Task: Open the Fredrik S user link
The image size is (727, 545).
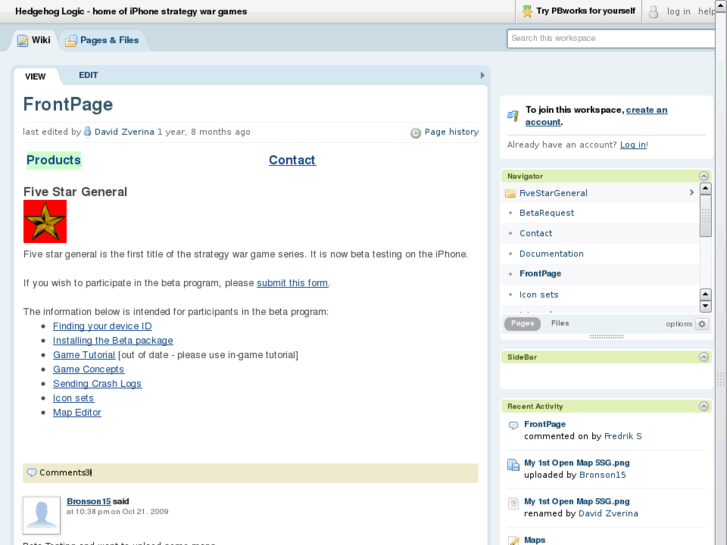Action: coord(623,436)
